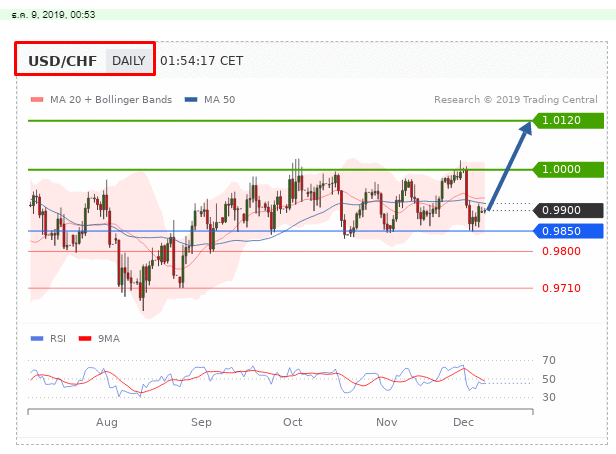The width and height of the screenshot is (616, 454).
Task: Click the 0.9710 red support value
Action: tap(561, 288)
